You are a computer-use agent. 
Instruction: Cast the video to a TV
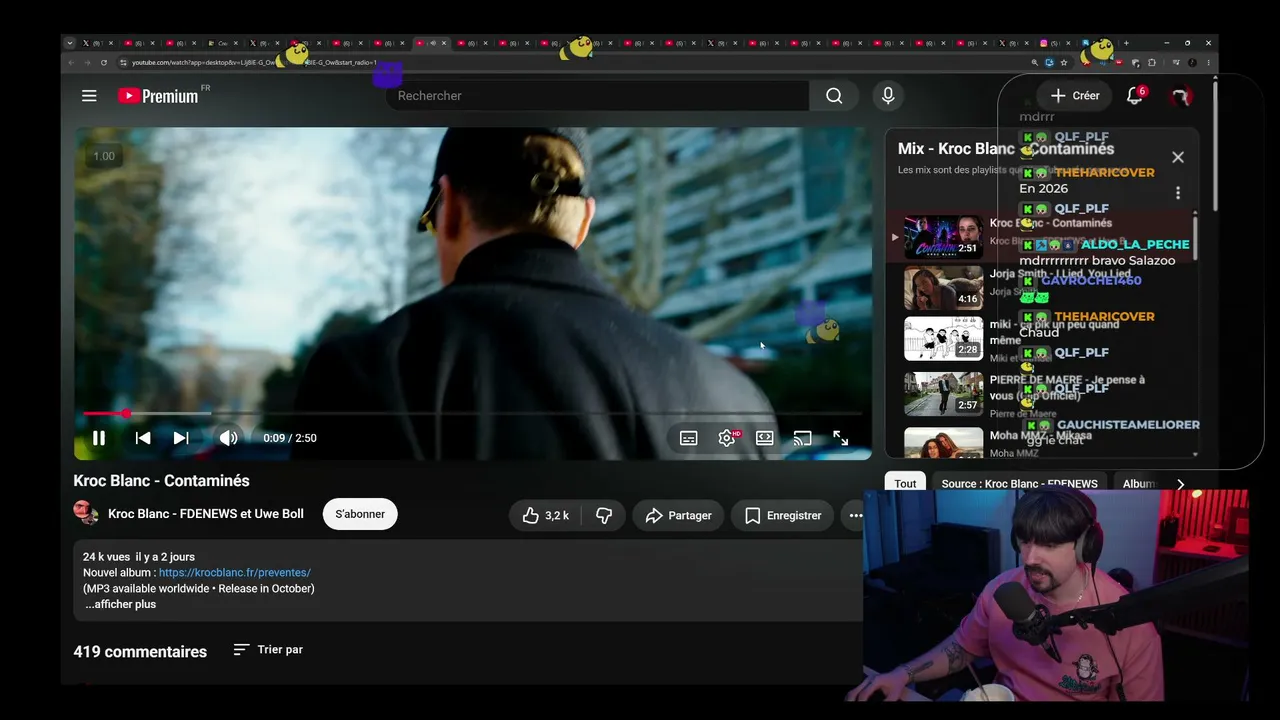(803, 438)
